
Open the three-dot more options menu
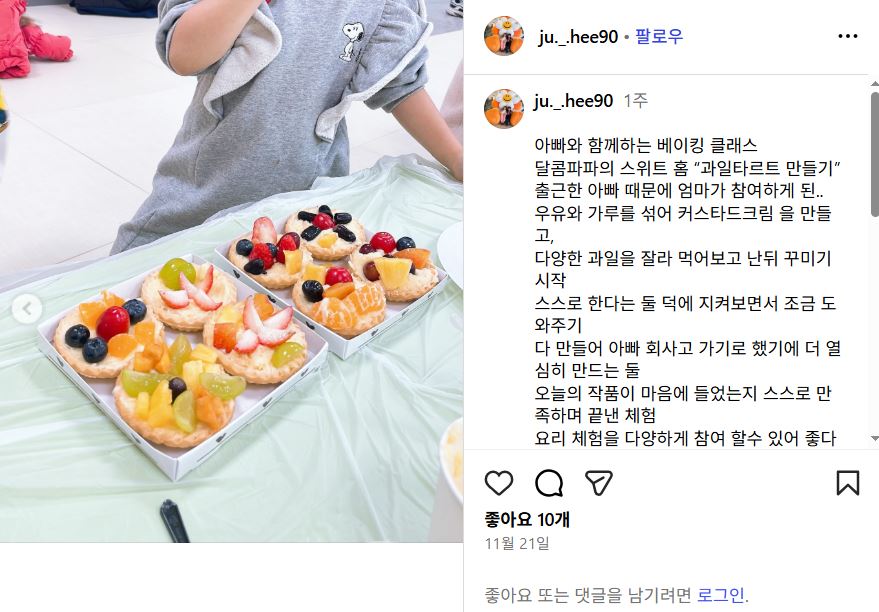pyautogui.click(x=848, y=36)
